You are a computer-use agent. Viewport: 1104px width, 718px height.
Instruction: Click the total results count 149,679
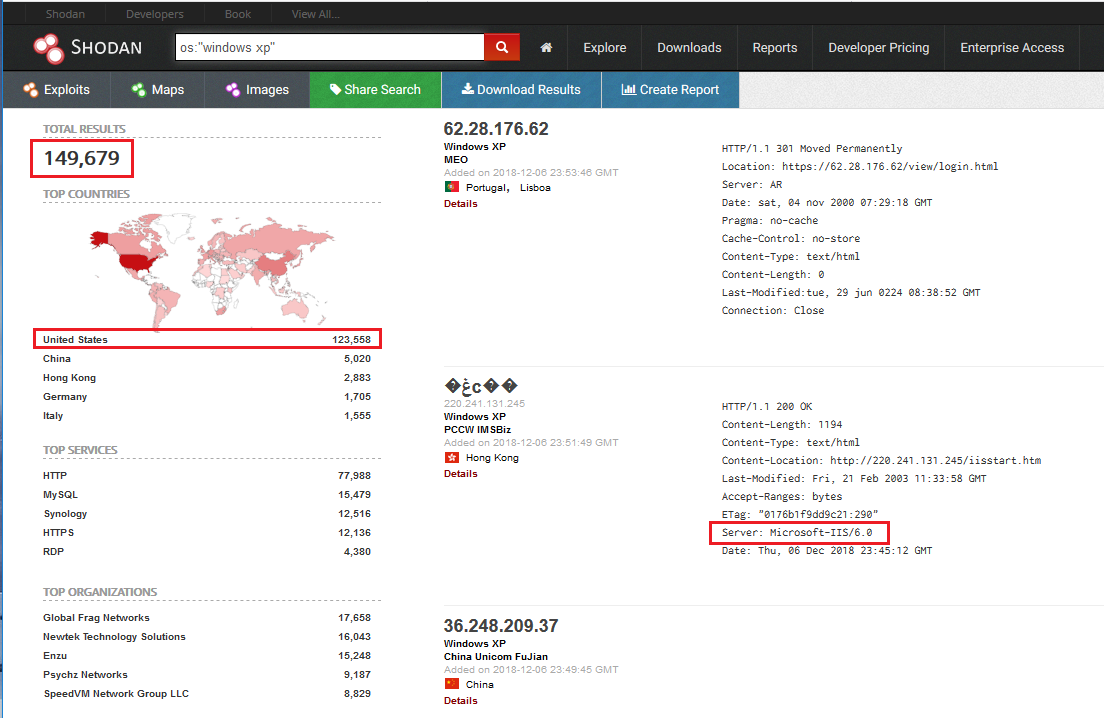click(82, 158)
